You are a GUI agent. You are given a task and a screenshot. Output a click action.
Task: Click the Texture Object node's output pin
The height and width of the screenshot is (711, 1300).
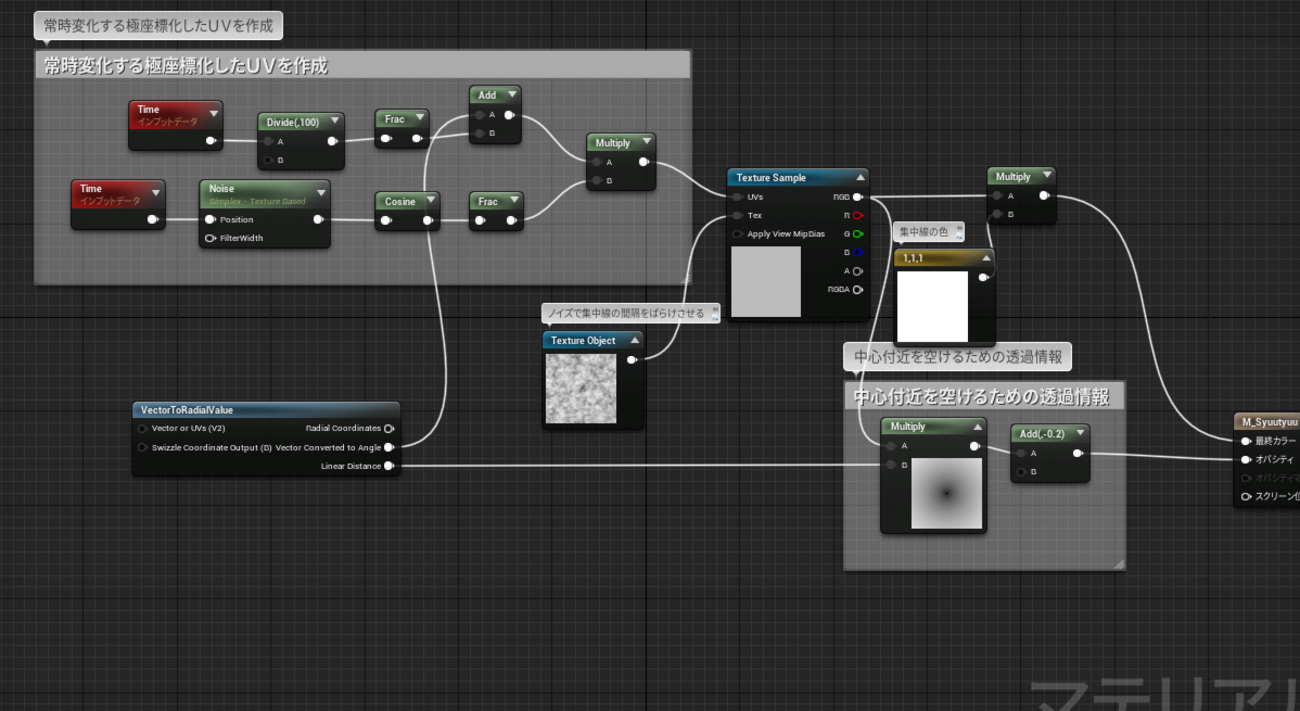[x=631, y=360]
